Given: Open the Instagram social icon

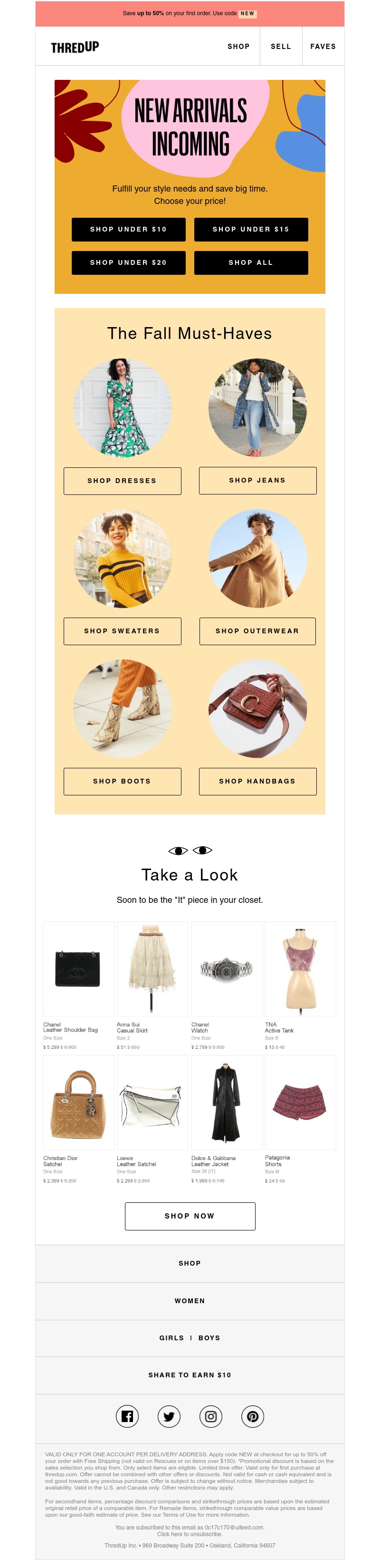Looking at the screenshot, I should point(211,1416).
